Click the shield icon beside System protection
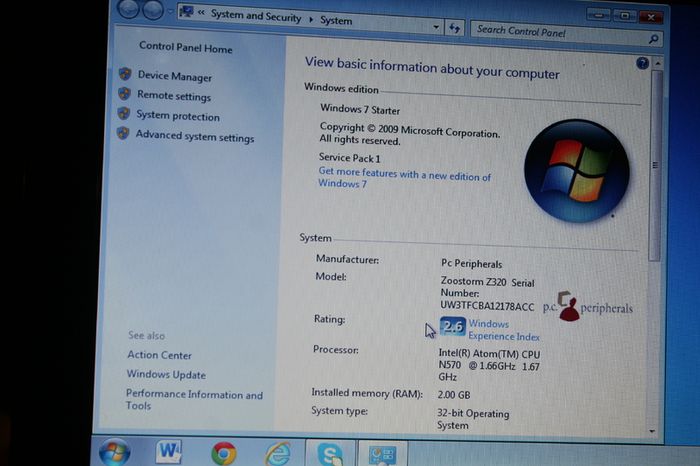The image size is (700, 466). pyautogui.click(x=124, y=113)
